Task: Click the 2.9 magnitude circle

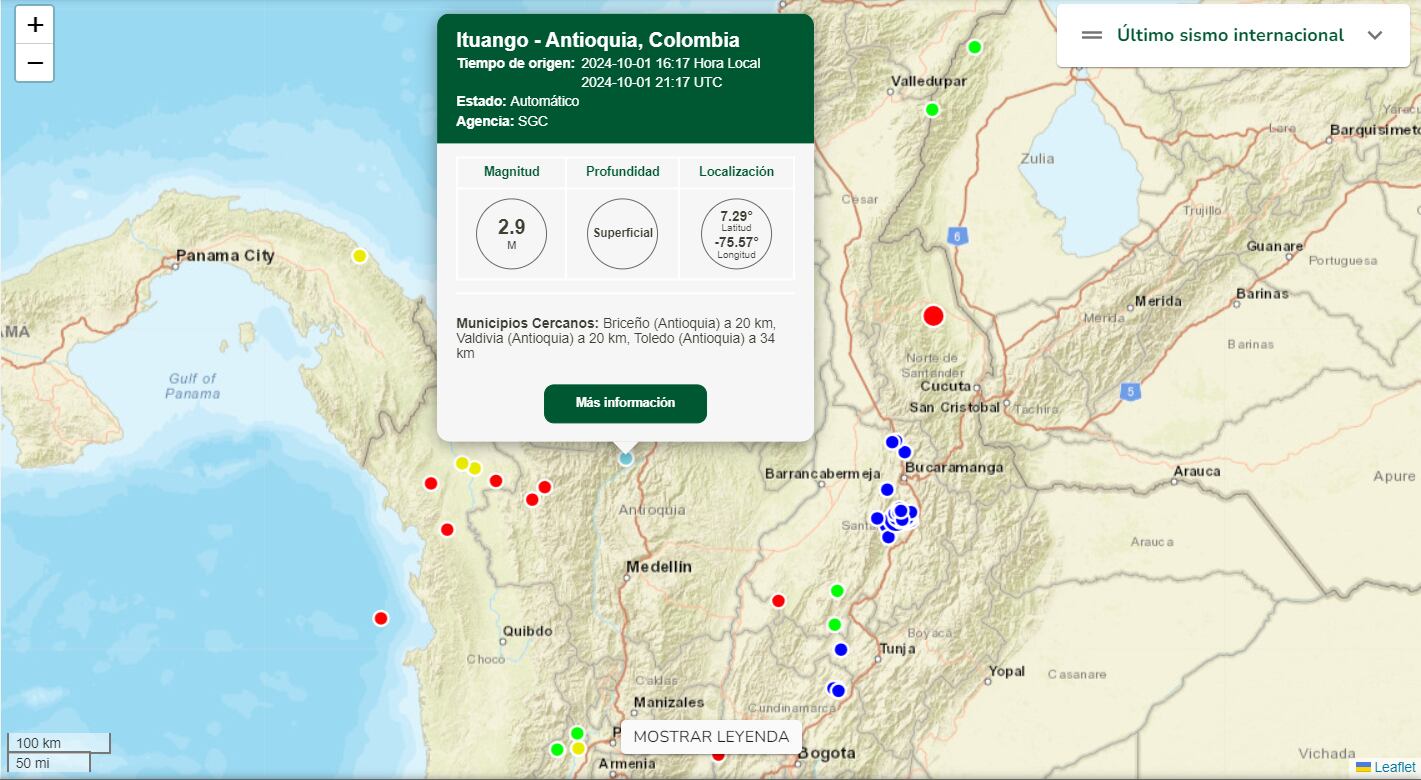Action: [511, 234]
